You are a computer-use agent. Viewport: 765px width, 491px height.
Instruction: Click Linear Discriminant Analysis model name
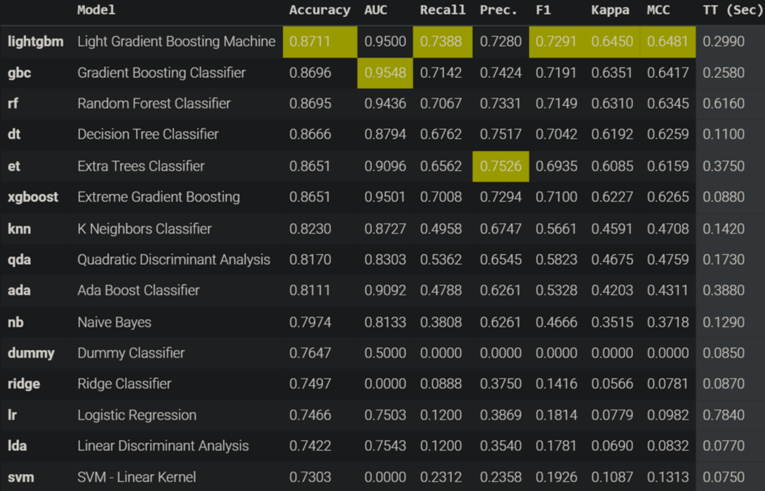coord(163,446)
